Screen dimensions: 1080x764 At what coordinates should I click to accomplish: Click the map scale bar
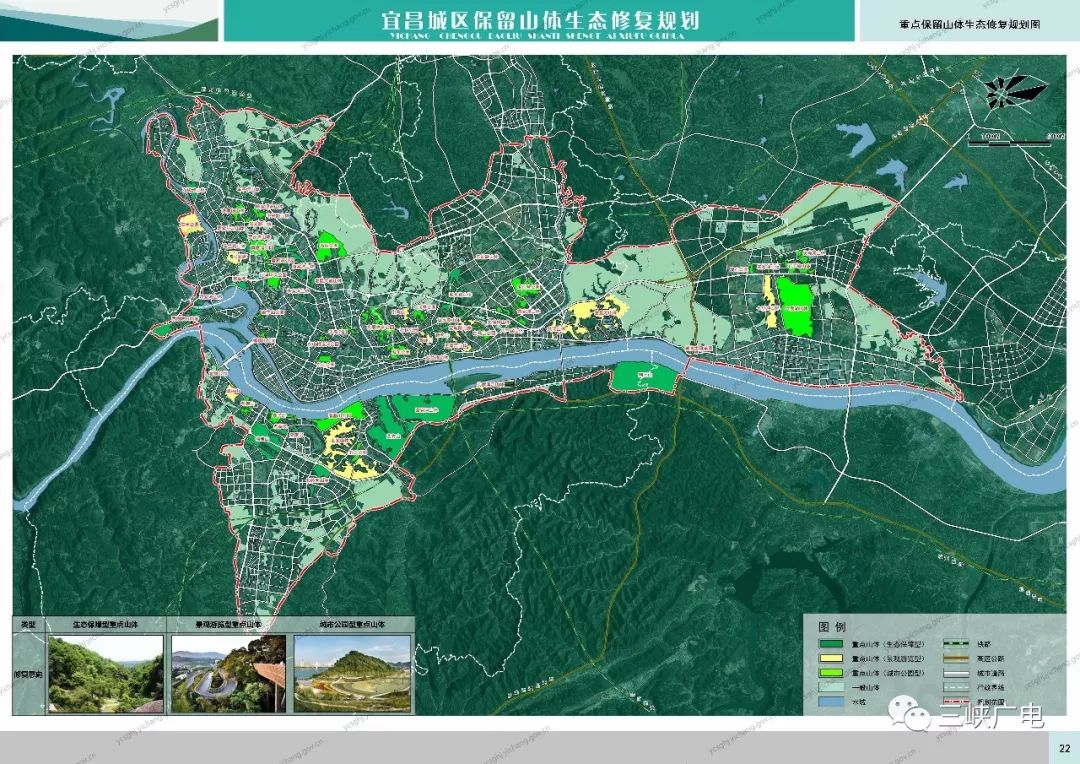pos(1010,143)
